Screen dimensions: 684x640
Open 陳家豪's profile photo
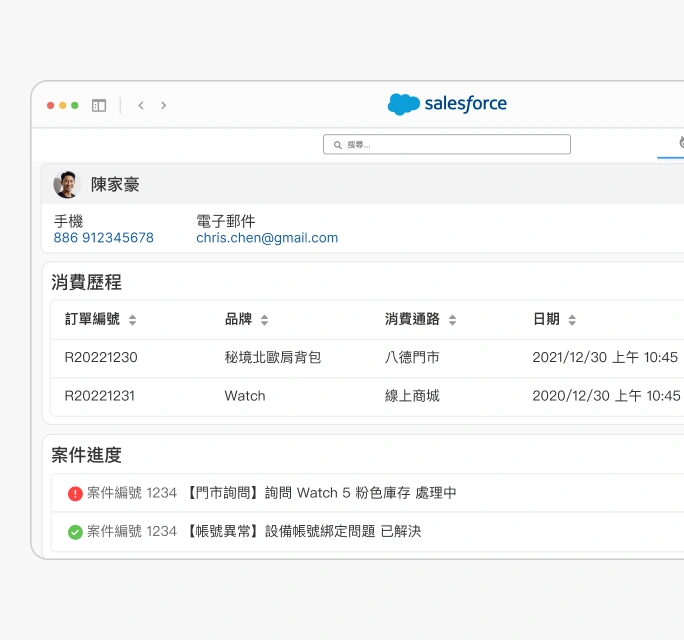tap(67, 185)
